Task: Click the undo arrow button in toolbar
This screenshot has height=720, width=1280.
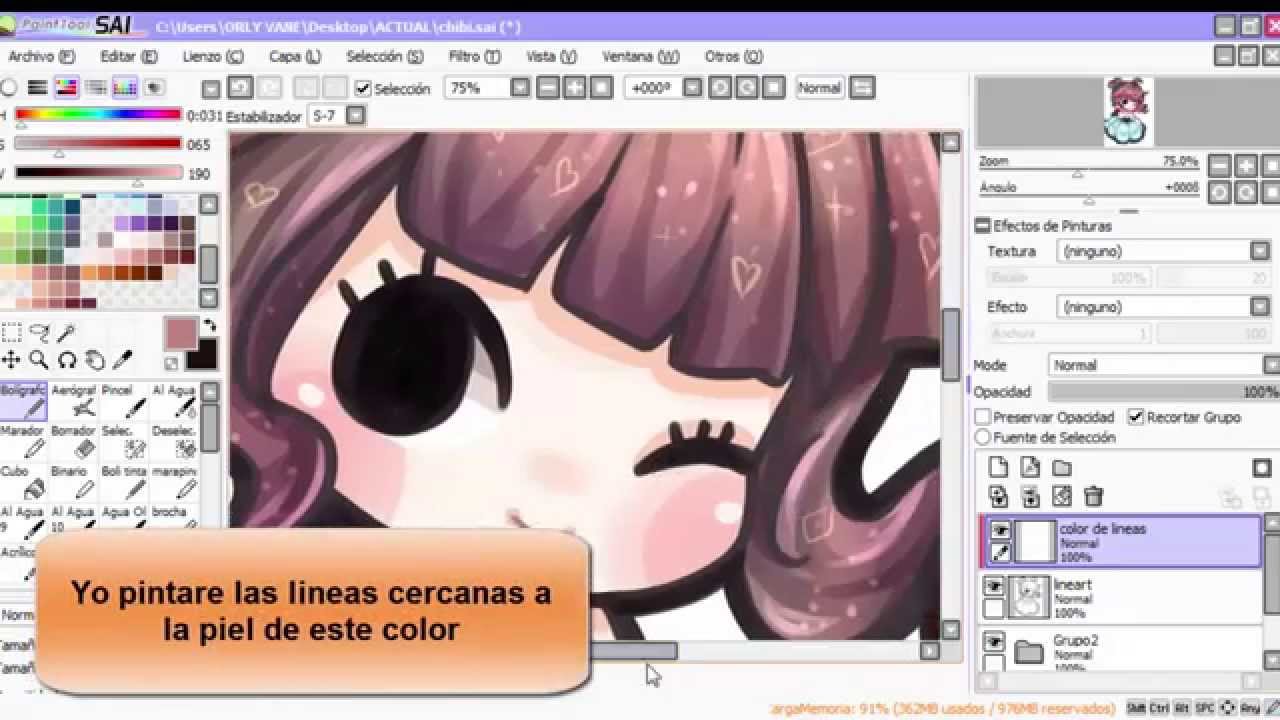Action: 239,88
